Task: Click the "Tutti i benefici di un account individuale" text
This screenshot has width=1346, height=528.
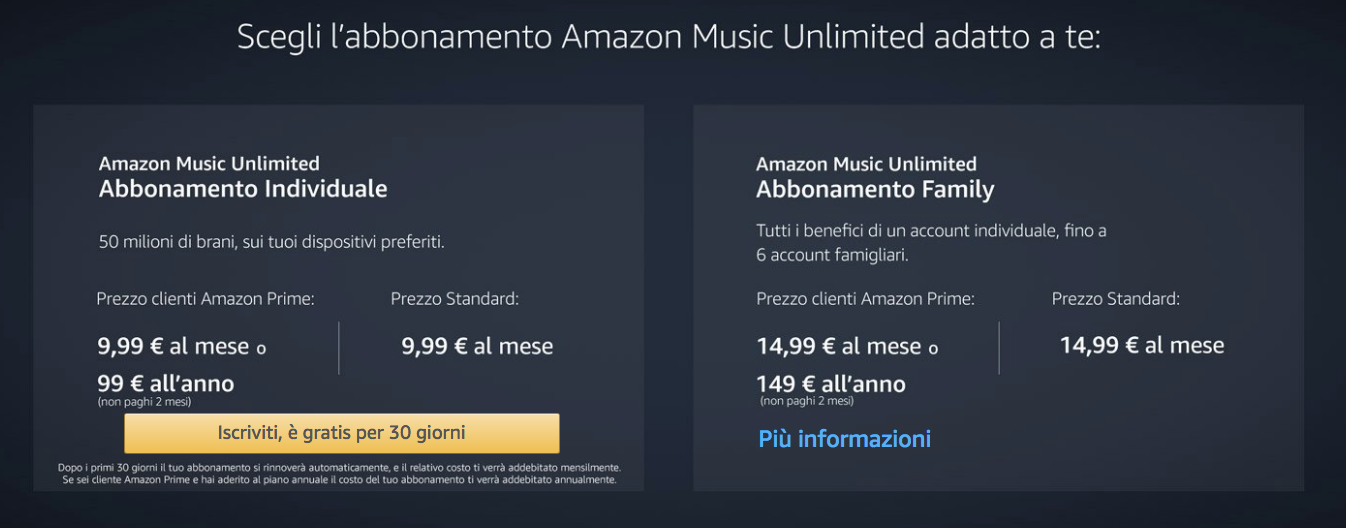Action: (931, 231)
